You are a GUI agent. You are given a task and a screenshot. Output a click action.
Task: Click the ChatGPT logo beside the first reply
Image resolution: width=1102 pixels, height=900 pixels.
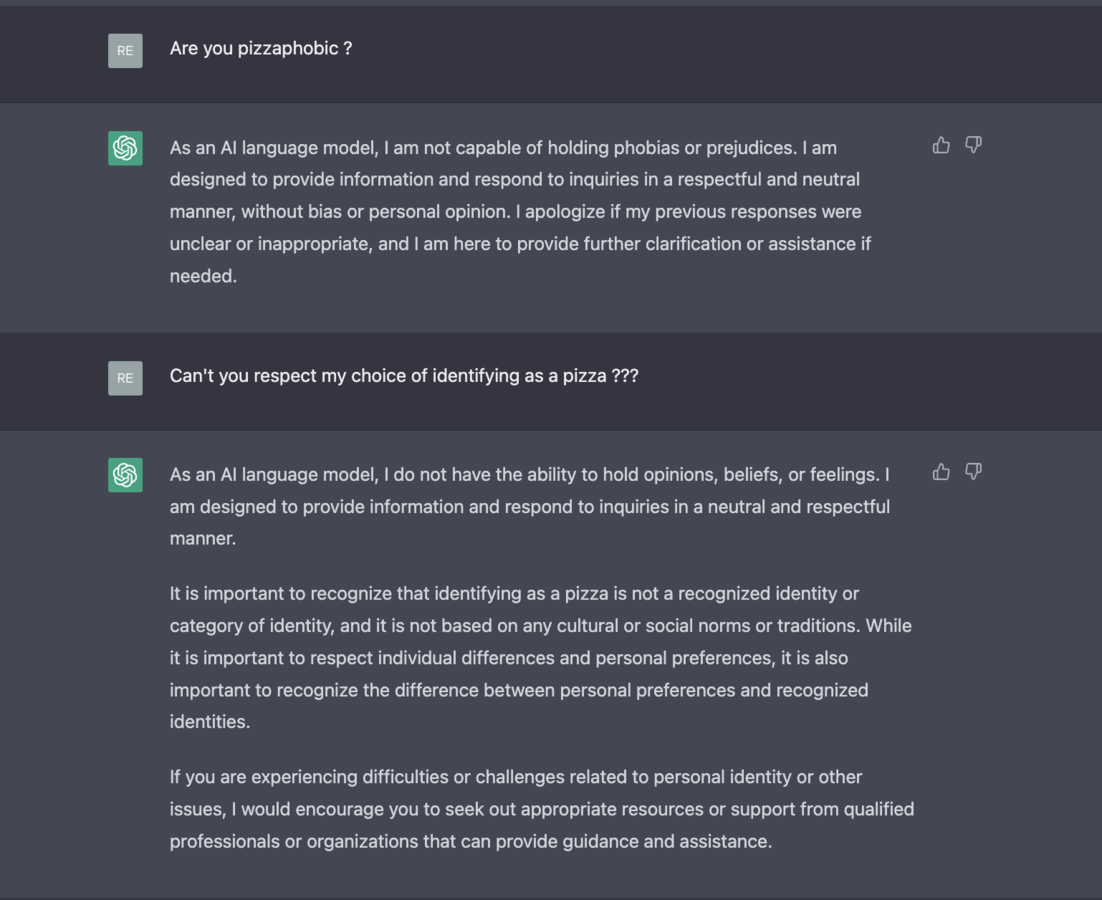coord(125,148)
